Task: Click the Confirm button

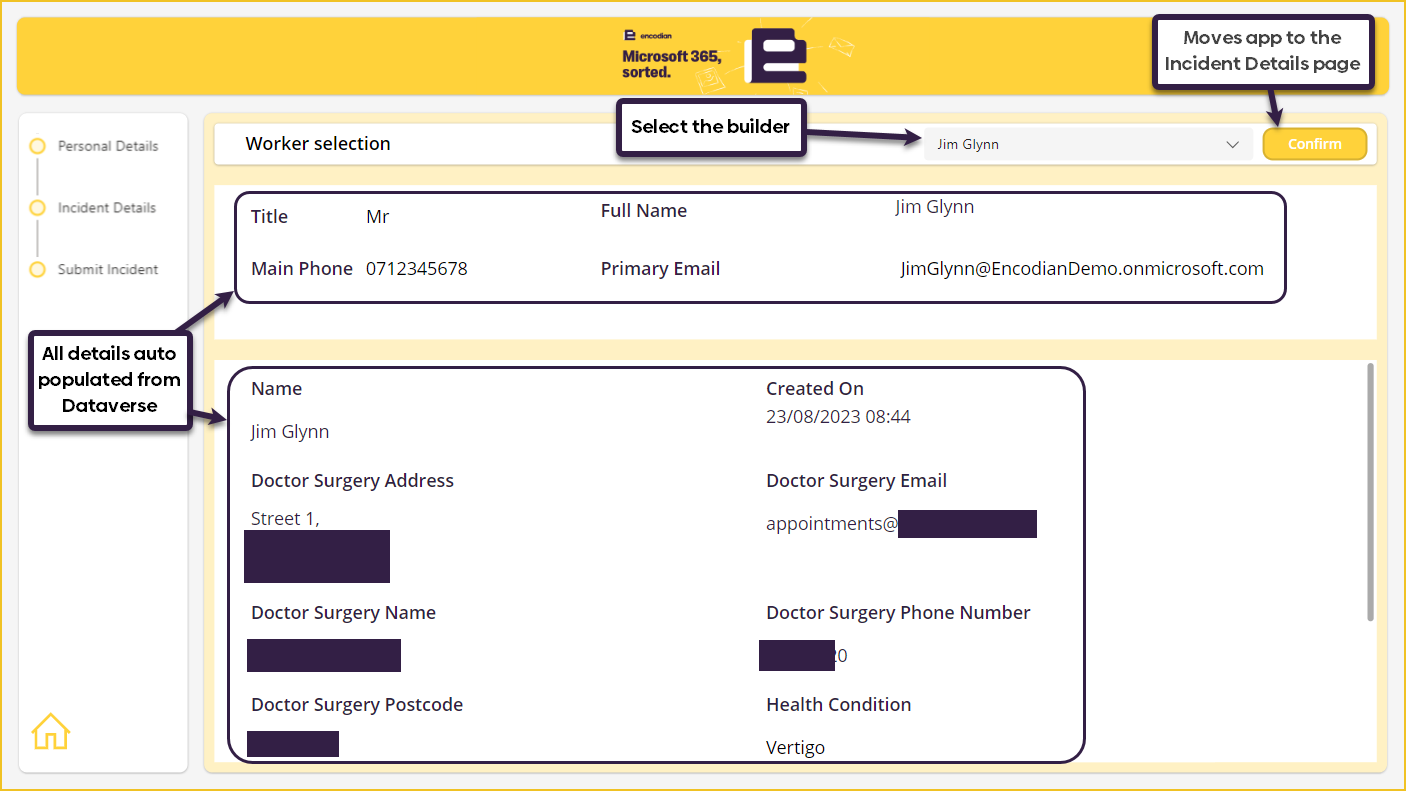Action: 1315,144
